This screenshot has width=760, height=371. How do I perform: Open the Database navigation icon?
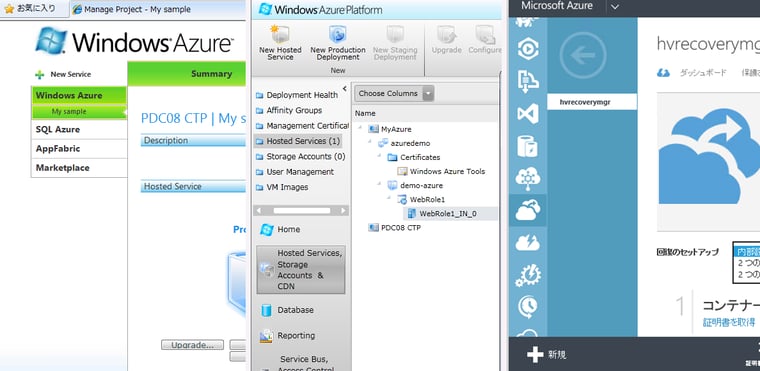pyautogui.click(x=266, y=310)
